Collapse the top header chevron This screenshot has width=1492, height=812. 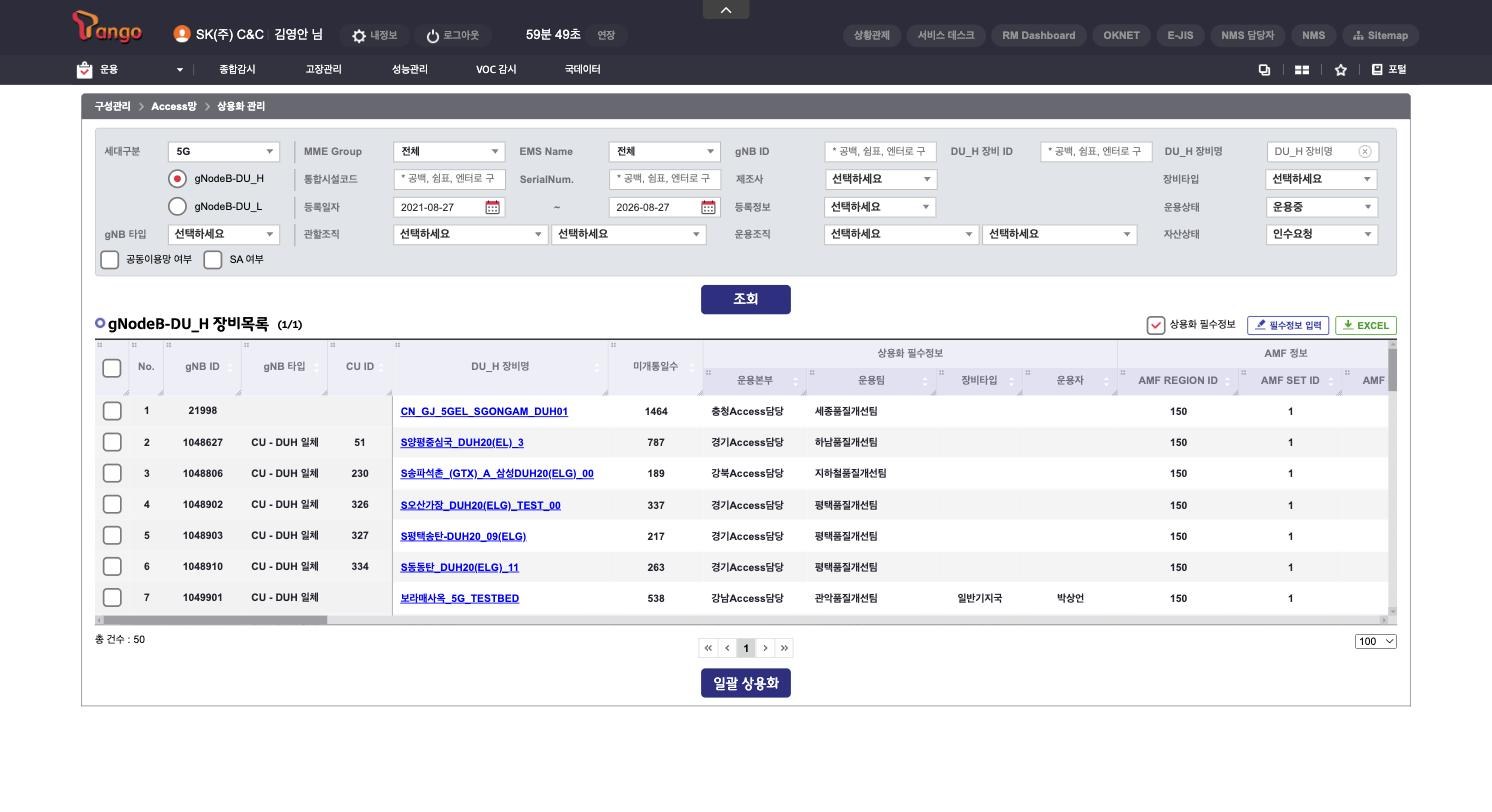click(x=726, y=9)
